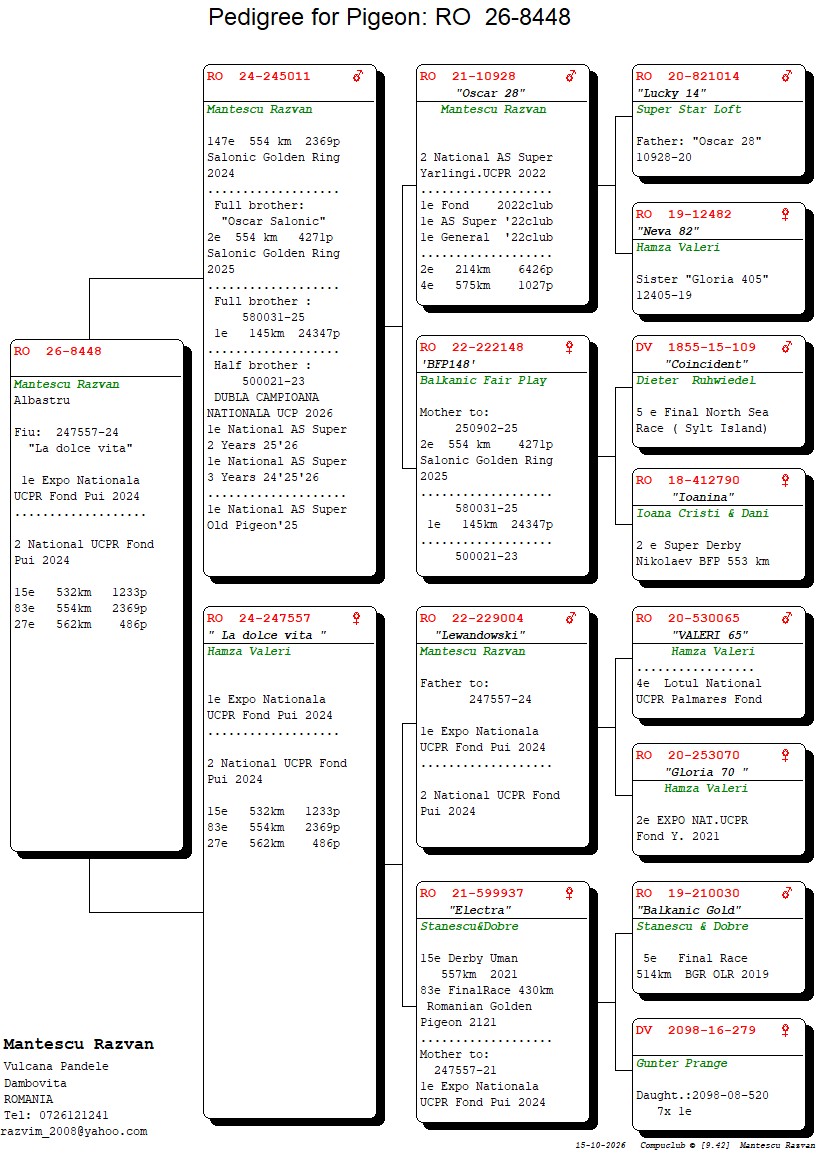This screenshot has width=816, height=1172.
Task: Click the male symbol on card RO 20-530065
Action: point(787,618)
